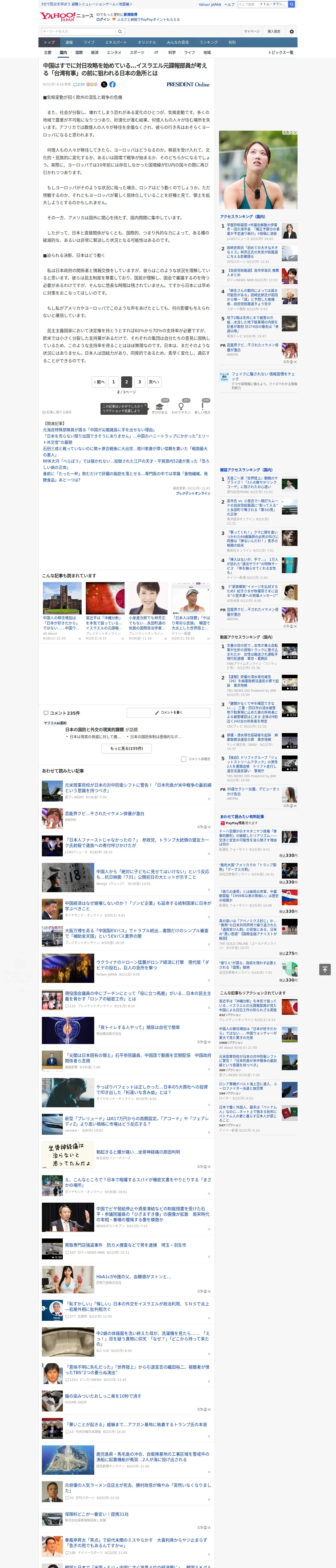
Task: Open the 速報 navigation tab
Action: (69, 43)
